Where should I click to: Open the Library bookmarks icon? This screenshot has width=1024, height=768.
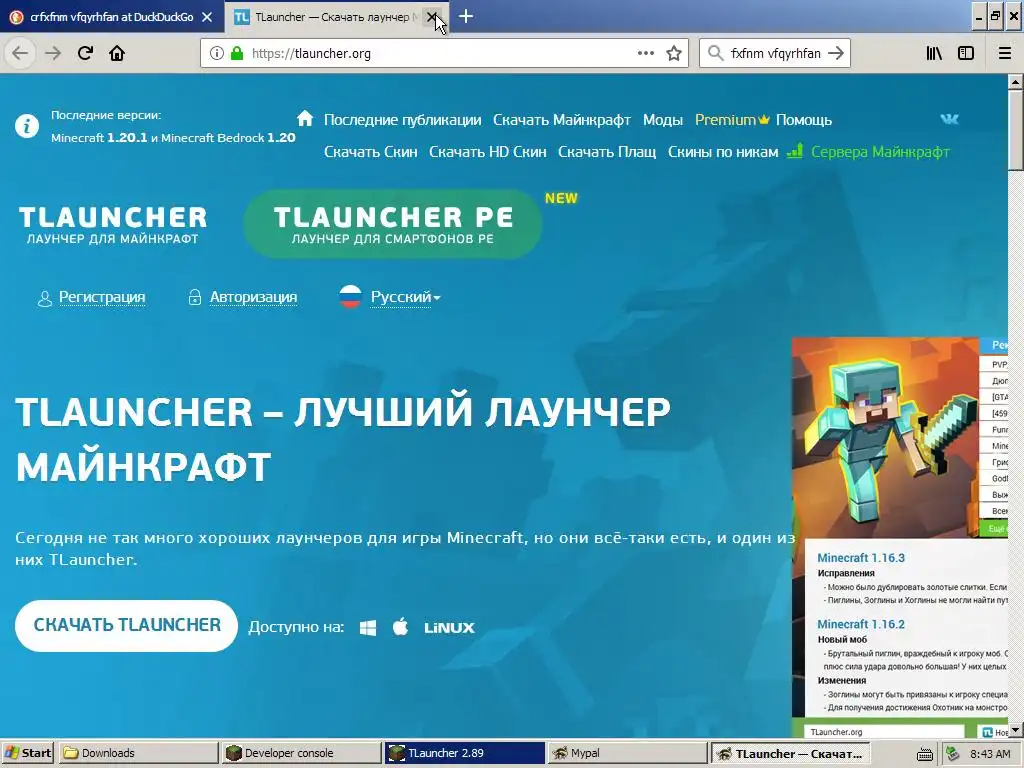[934, 53]
